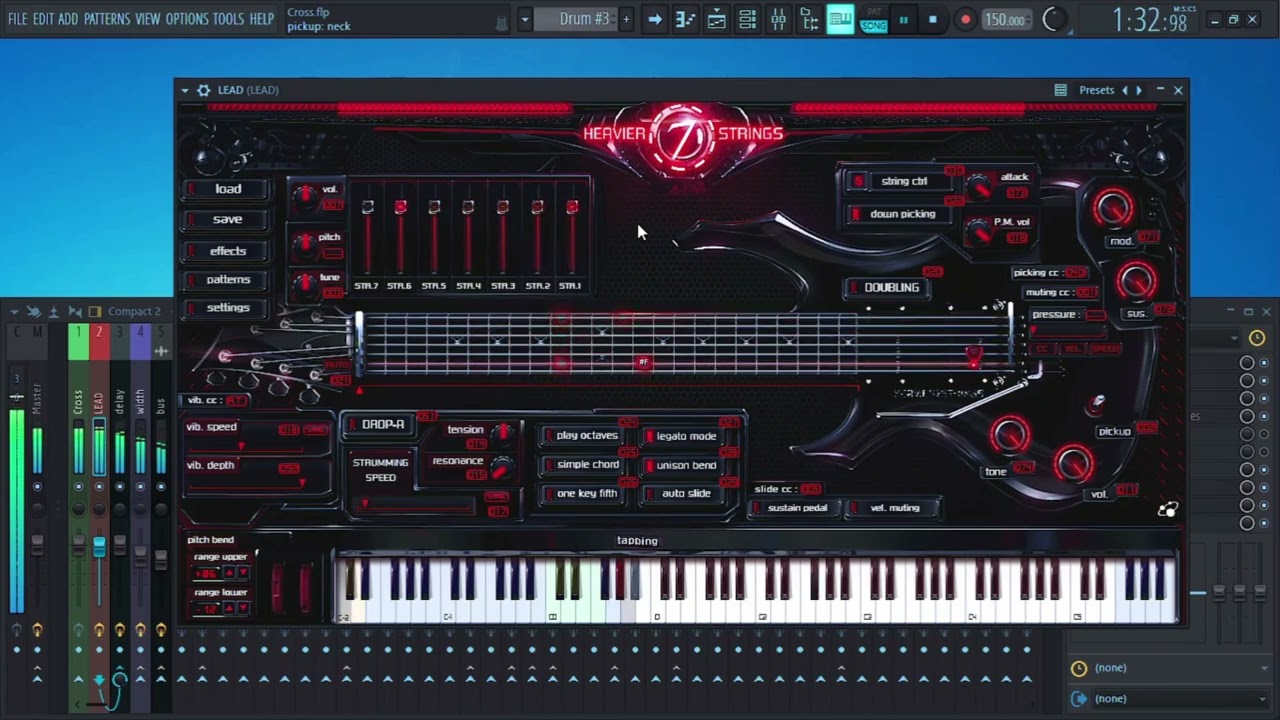Decrease pitch bend range lower arrow
Screen dimensions: 1280x720
(x=242, y=609)
